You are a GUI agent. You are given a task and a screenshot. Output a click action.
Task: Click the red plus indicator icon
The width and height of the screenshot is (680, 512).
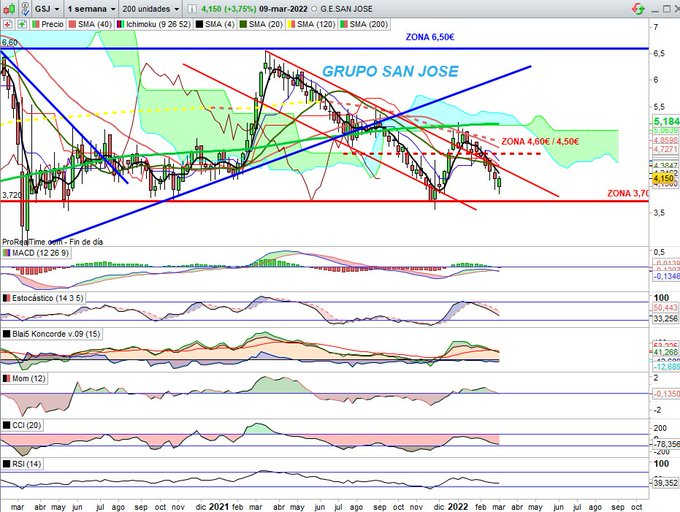point(7,24)
